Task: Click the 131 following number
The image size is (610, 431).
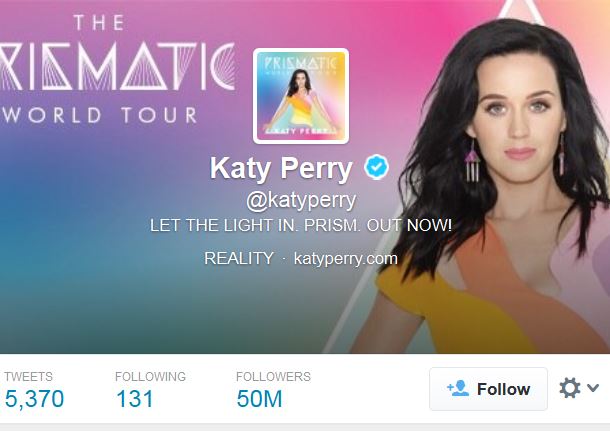Action: tap(135, 399)
